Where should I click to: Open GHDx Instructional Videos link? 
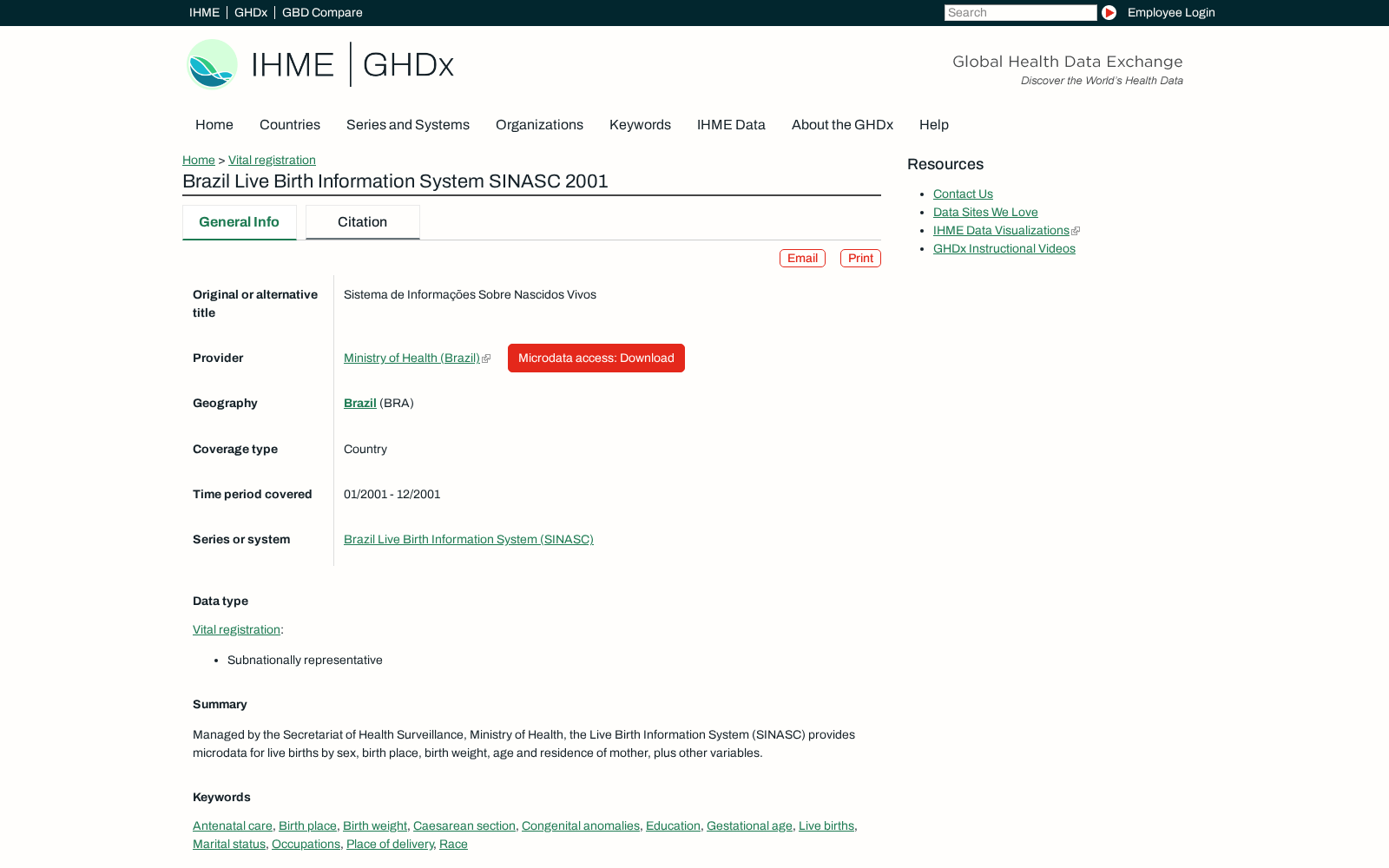coord(1004,249)
